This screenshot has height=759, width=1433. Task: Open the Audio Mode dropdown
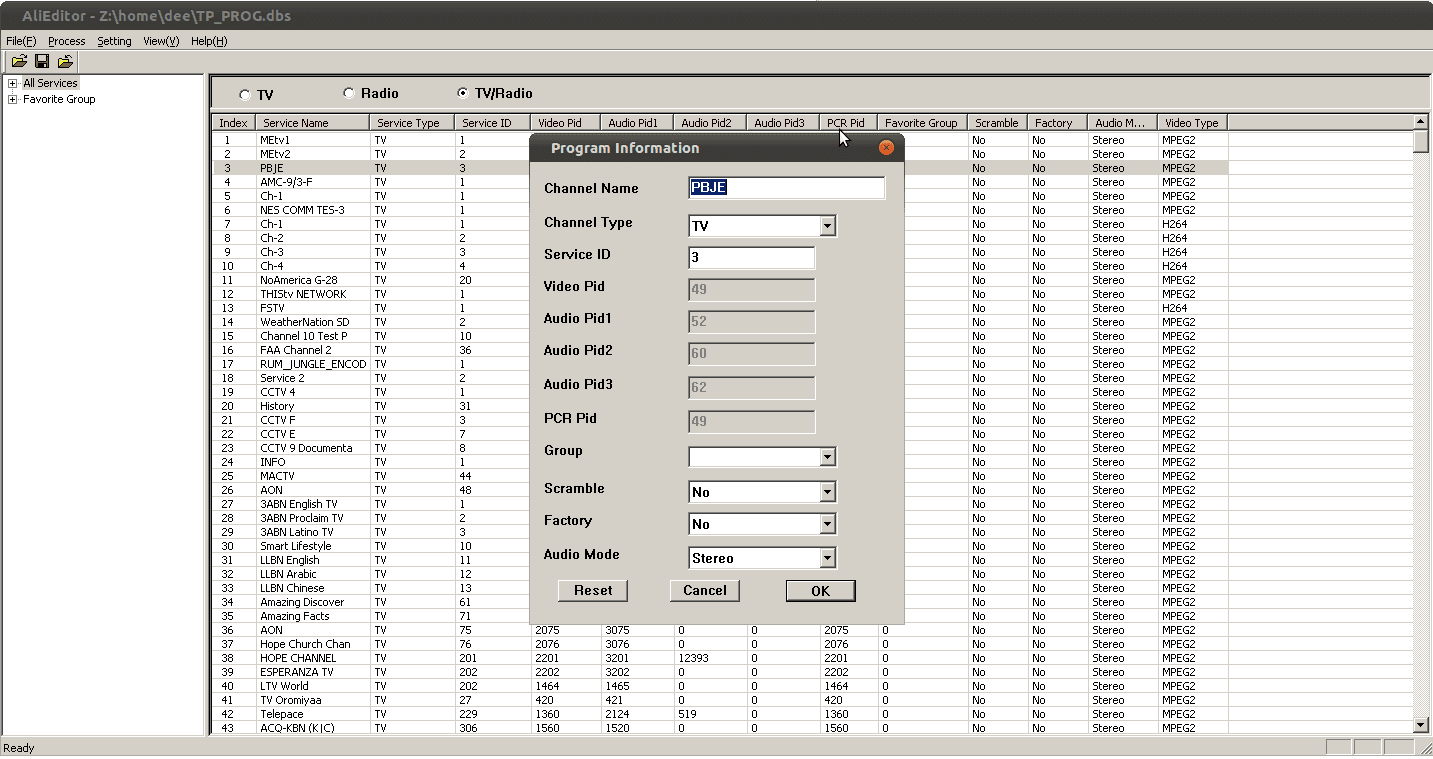point(827,558)
